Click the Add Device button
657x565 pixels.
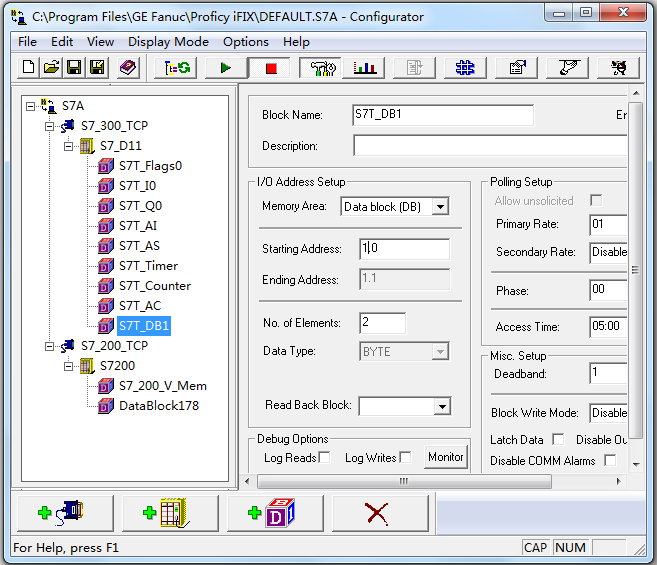pos(170,513)
